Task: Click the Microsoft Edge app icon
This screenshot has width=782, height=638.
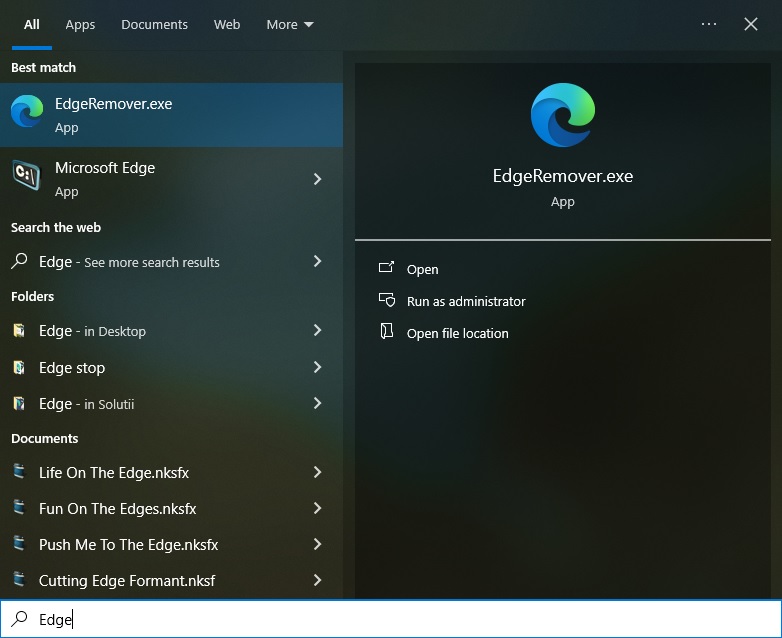Action: coord(27,177)
